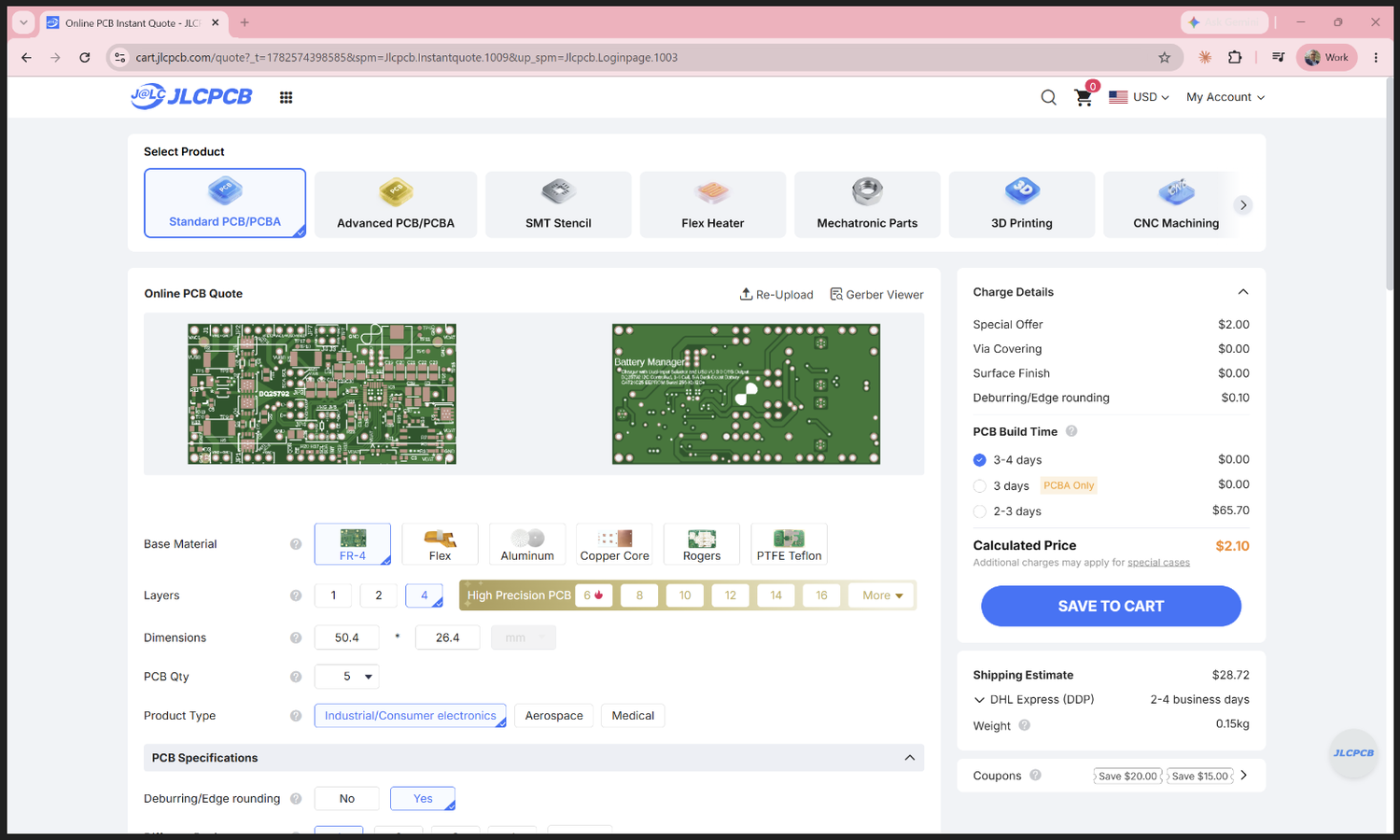Image resolution: width=1400 pixels, height=840 pixels.
Task: Choose 4 layers option
Action: pyautogui.click(x=425, y=595)
